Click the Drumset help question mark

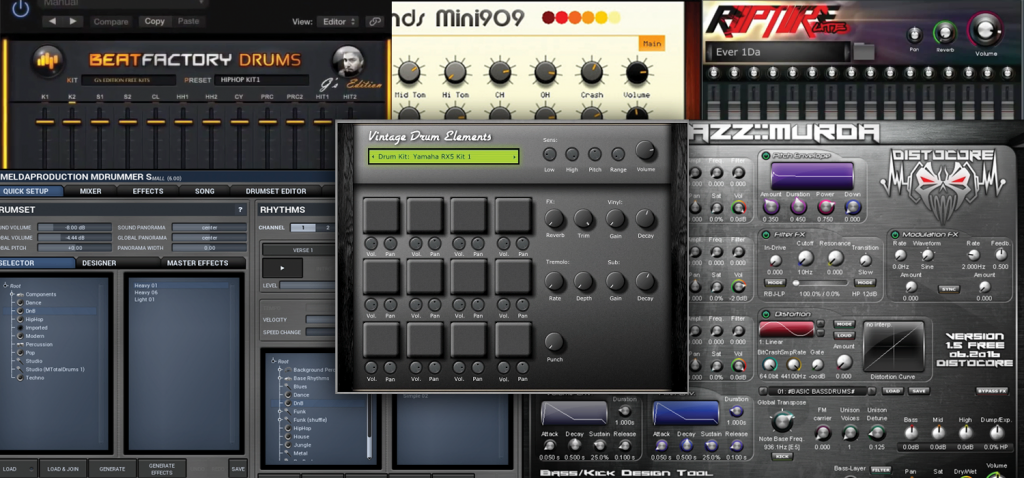[x=240, y=210]
